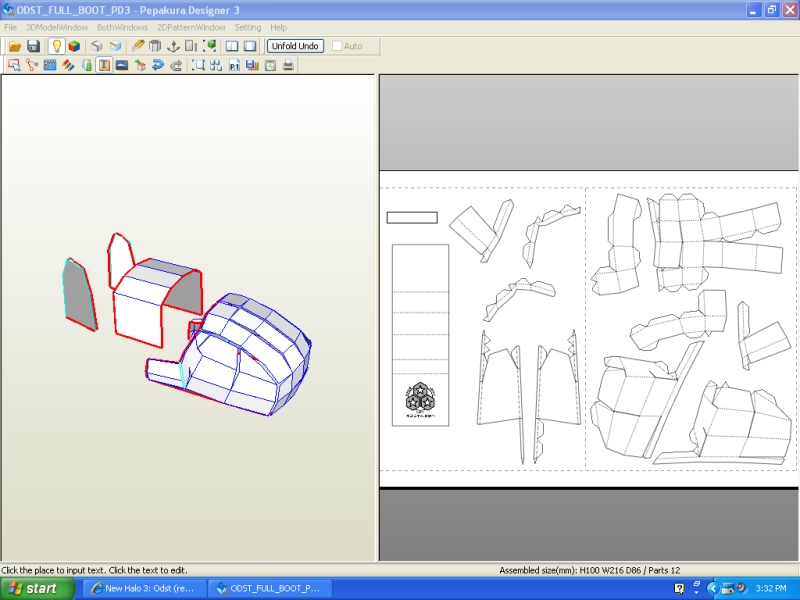This screenshot has width=800, height=600.
Task: Click the green cube with selection corners
Action: (x=210, y=46)
